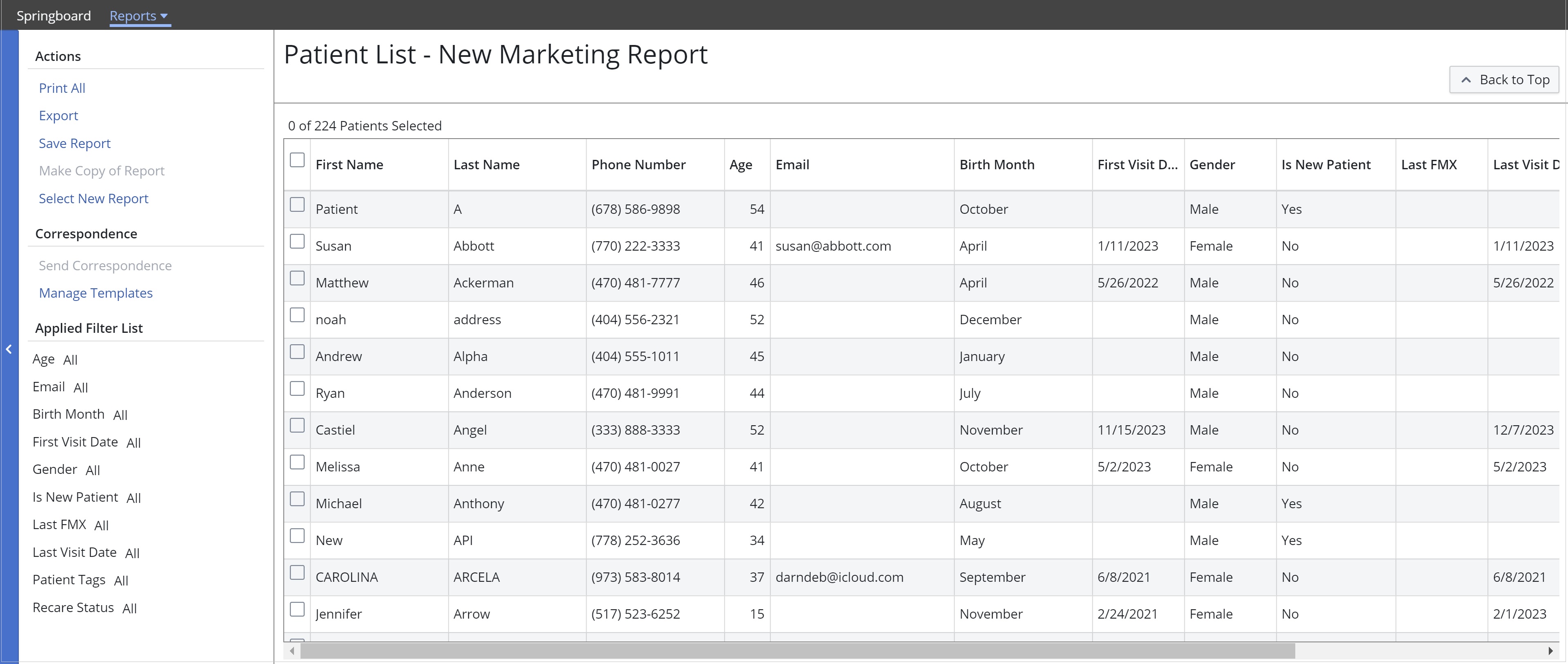Image resolution: width=1568 pixels, height=664 pixels.
Task: Click Save Report
Action: (x=75, y=144)
